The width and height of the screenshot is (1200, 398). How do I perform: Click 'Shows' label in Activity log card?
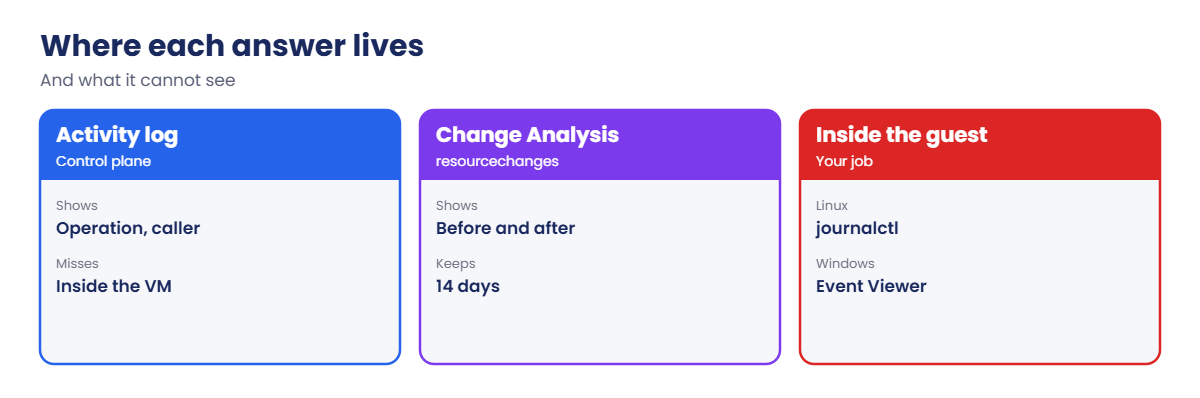[x=77, y=205]
